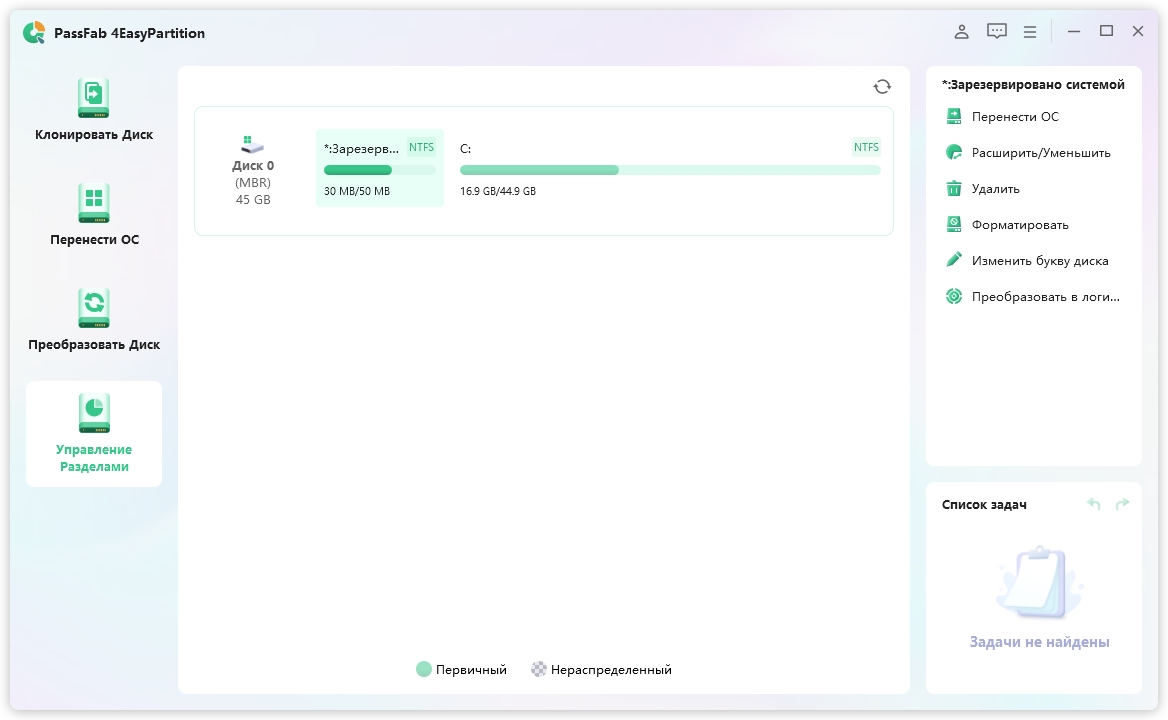Expand the hamburger menu in the title bar
Screen dimensions: 1168x720
click(x=1030, y=32)
